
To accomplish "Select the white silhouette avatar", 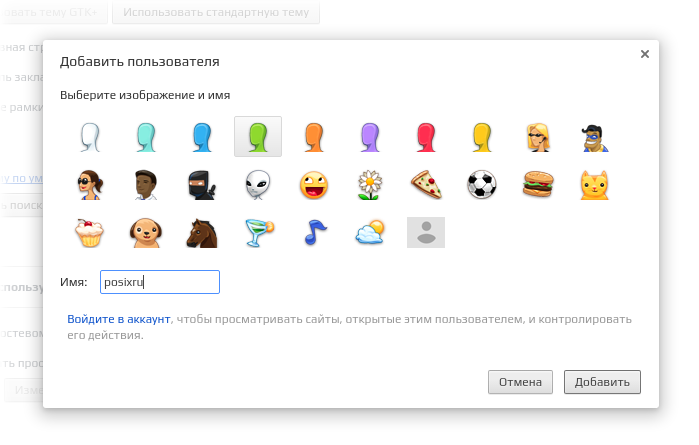I will pos(90,137).
